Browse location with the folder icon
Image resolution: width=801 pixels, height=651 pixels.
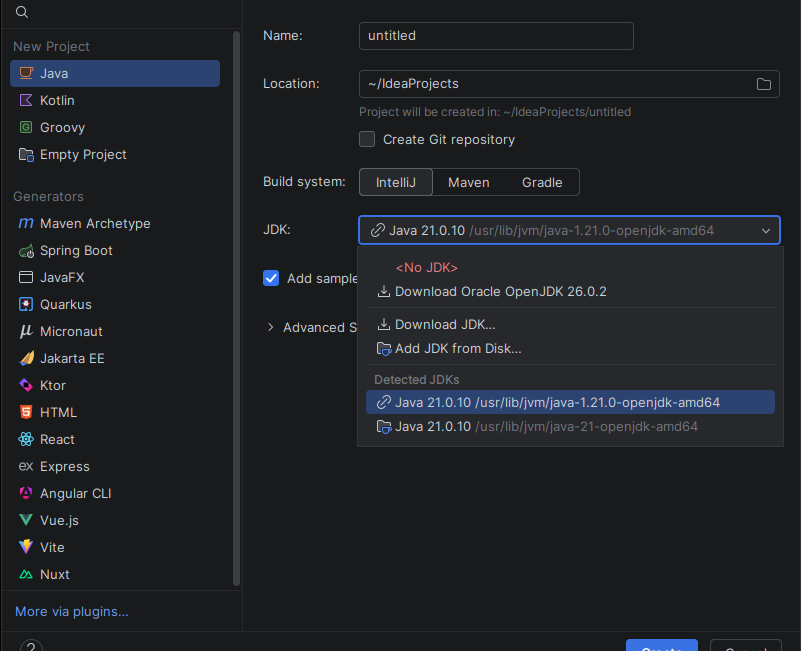pyautogui.click(x=763, y=84)
